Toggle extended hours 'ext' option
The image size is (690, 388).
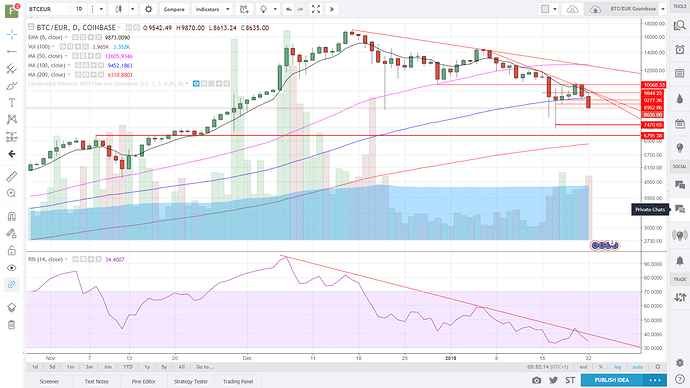pyautogui.click(x=584, y=367)
